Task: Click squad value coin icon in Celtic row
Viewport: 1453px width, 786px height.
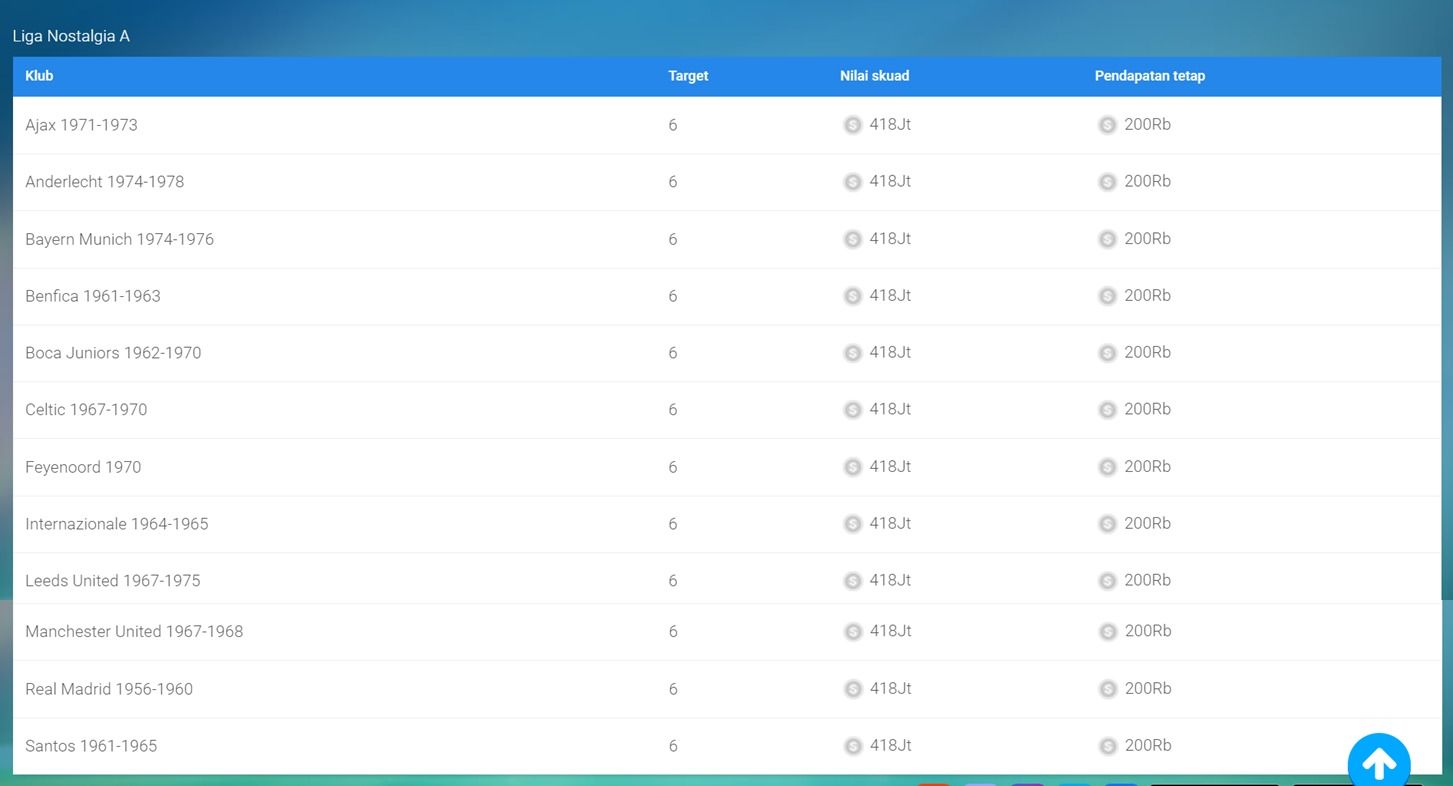Action: pyautogui.click(x=852, y=410)
